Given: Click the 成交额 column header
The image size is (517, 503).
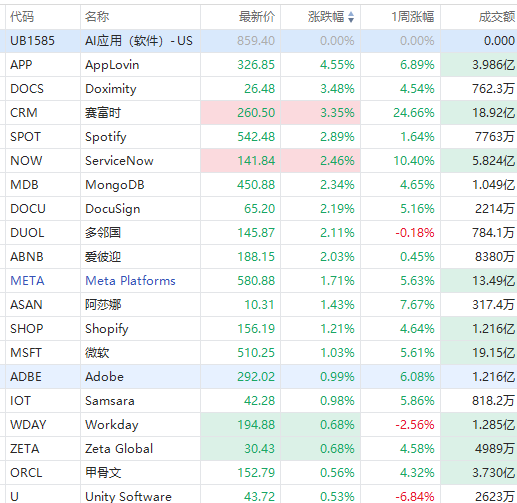Looking at the screenshot, I should coord(497,17).
